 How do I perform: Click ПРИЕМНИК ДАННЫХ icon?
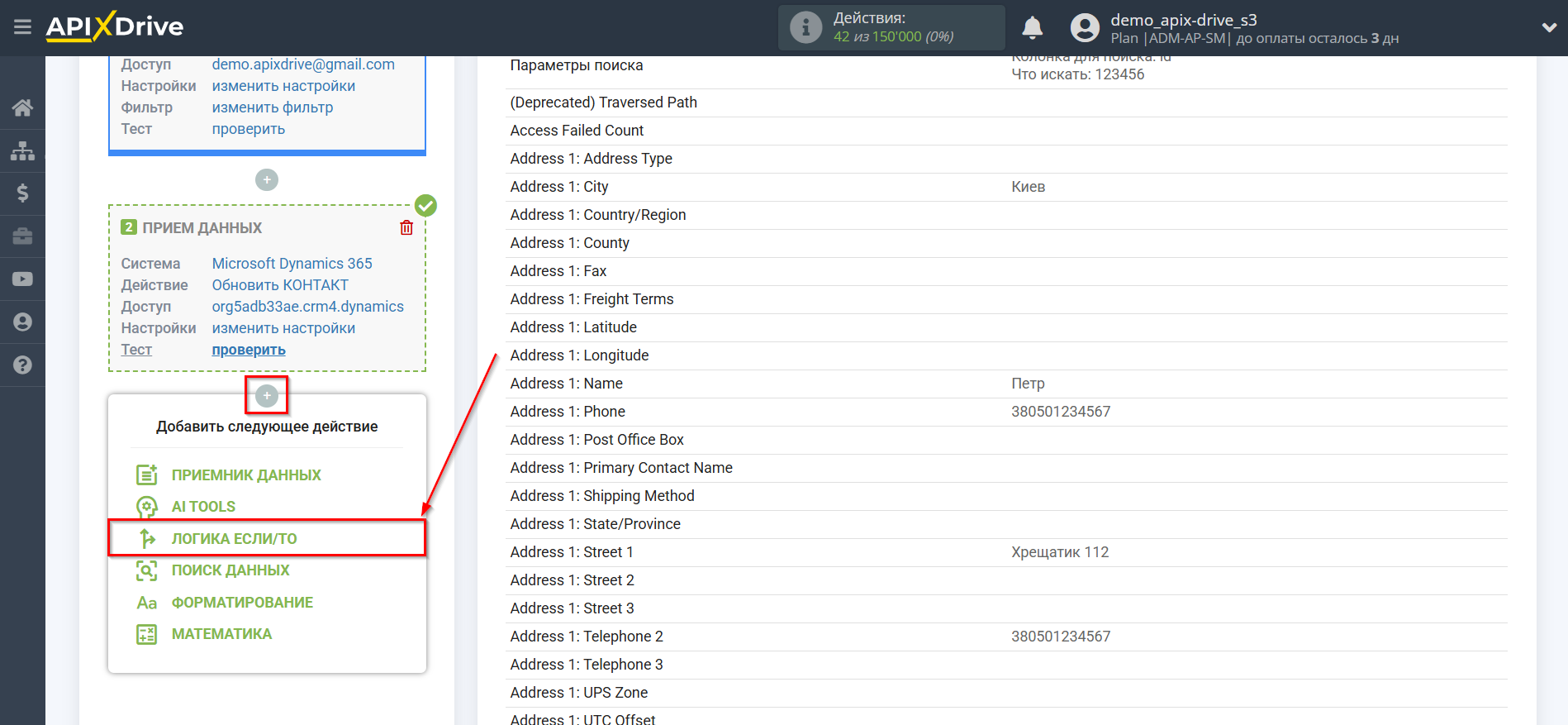click(x=146, y=475)
